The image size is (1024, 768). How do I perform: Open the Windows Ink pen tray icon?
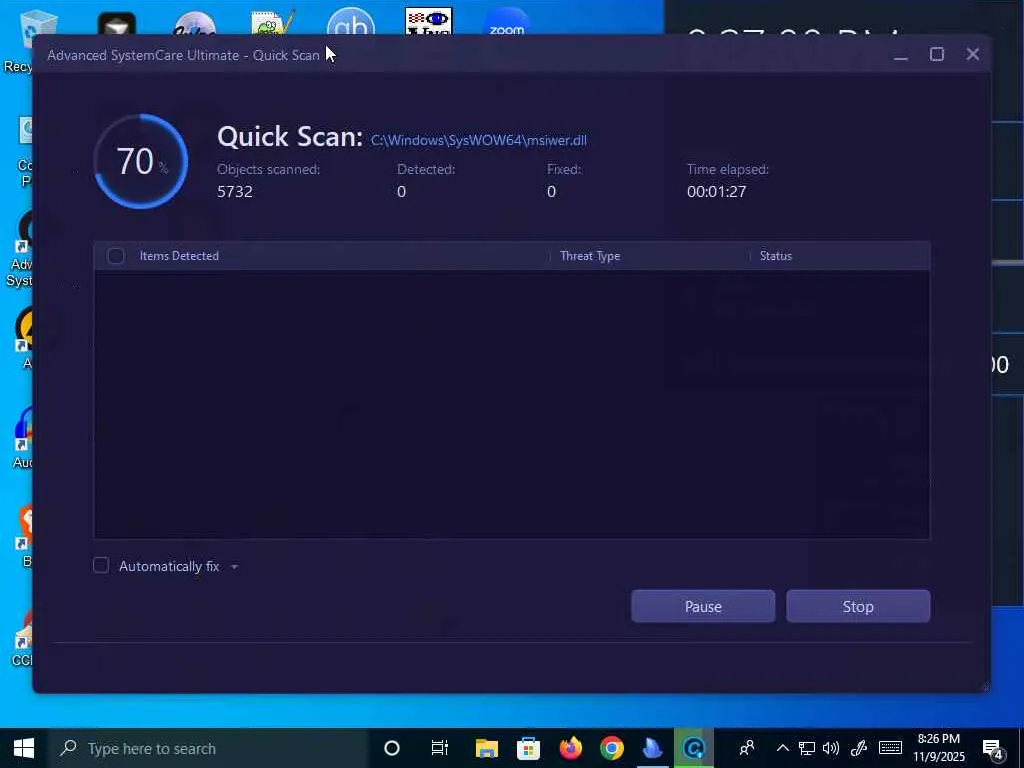coord(859,748)
